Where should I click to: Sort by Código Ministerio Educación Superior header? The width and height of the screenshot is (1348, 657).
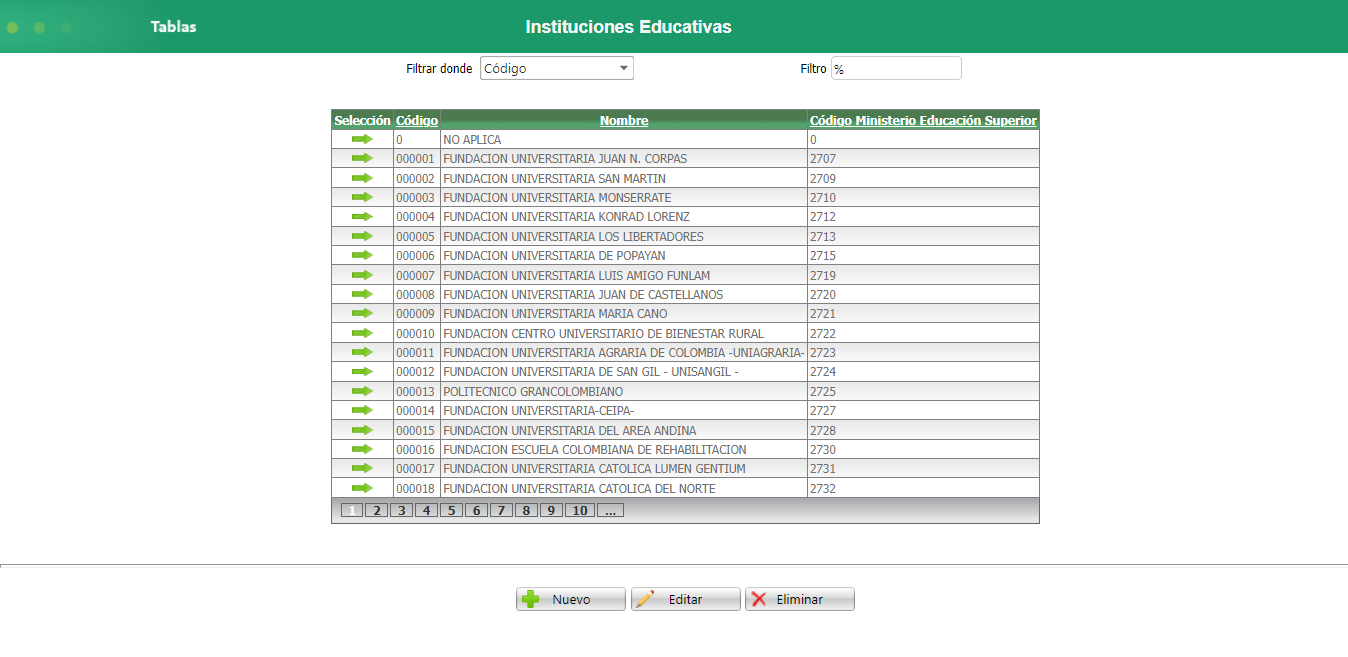[923, 120]
